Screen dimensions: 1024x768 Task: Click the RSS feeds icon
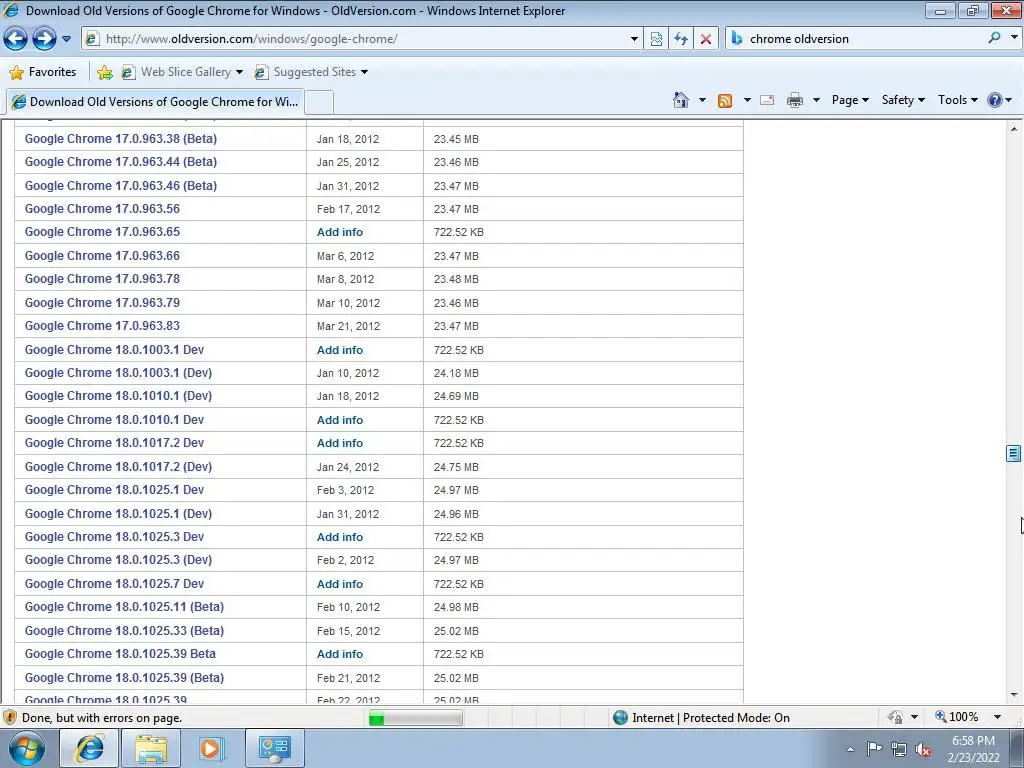(x=725, y=100)
